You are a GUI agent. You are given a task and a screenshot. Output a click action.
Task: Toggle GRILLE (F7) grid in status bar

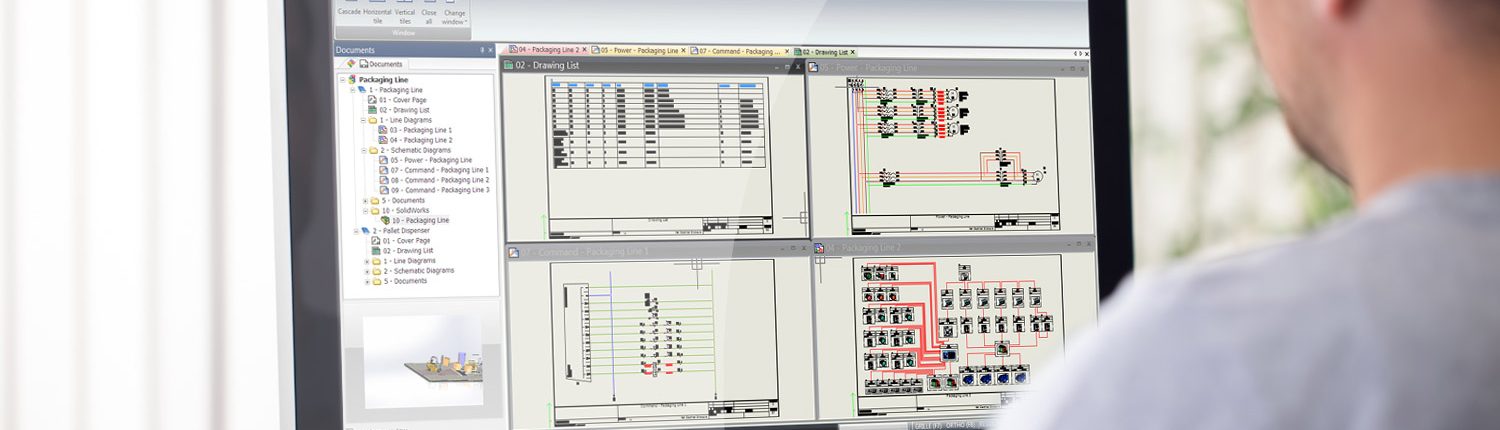coord(927,425)
